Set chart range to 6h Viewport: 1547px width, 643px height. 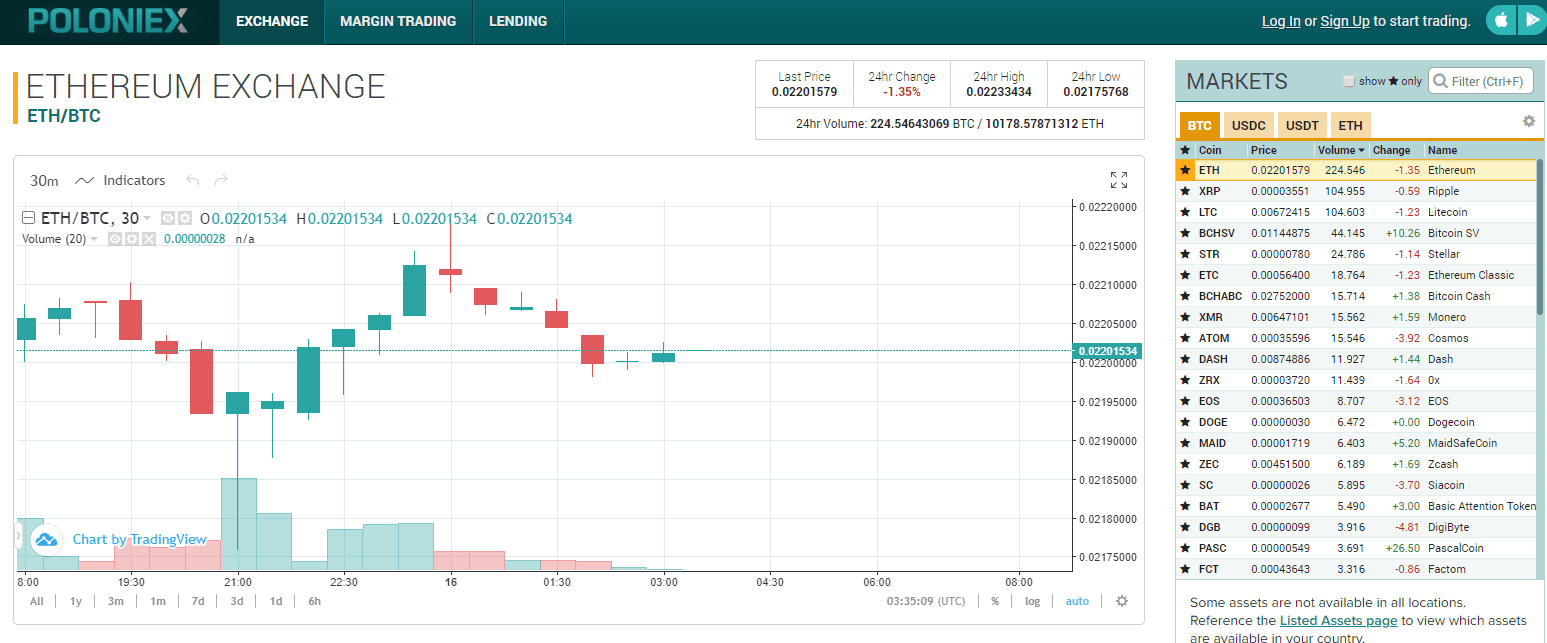pos(315,601)
